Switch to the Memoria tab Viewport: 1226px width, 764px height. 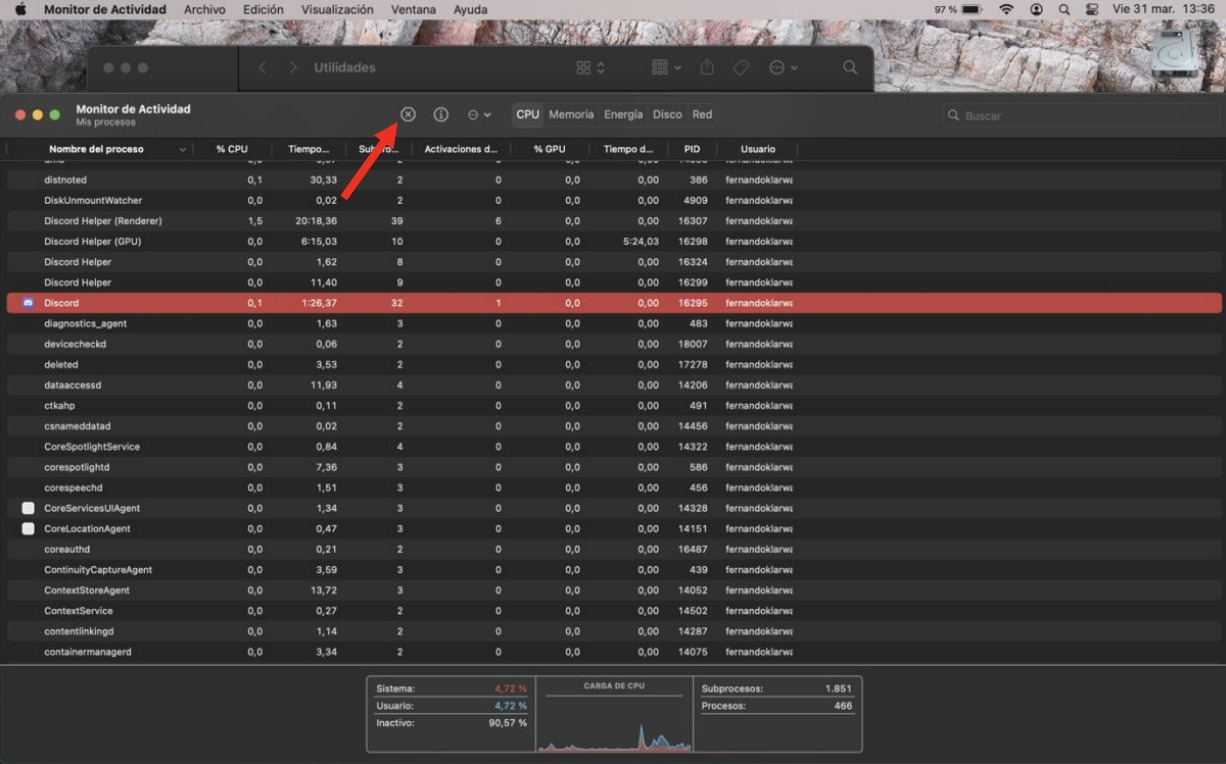(x=571, y=114)
